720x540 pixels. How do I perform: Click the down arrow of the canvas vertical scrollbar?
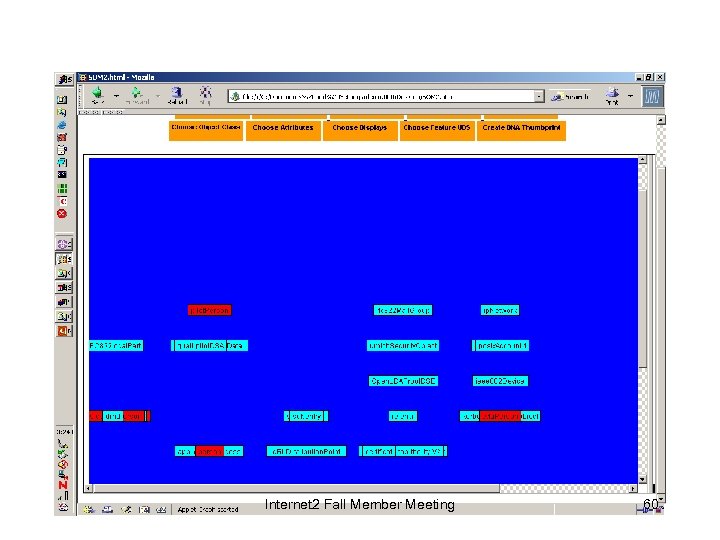tap(642, 479)
